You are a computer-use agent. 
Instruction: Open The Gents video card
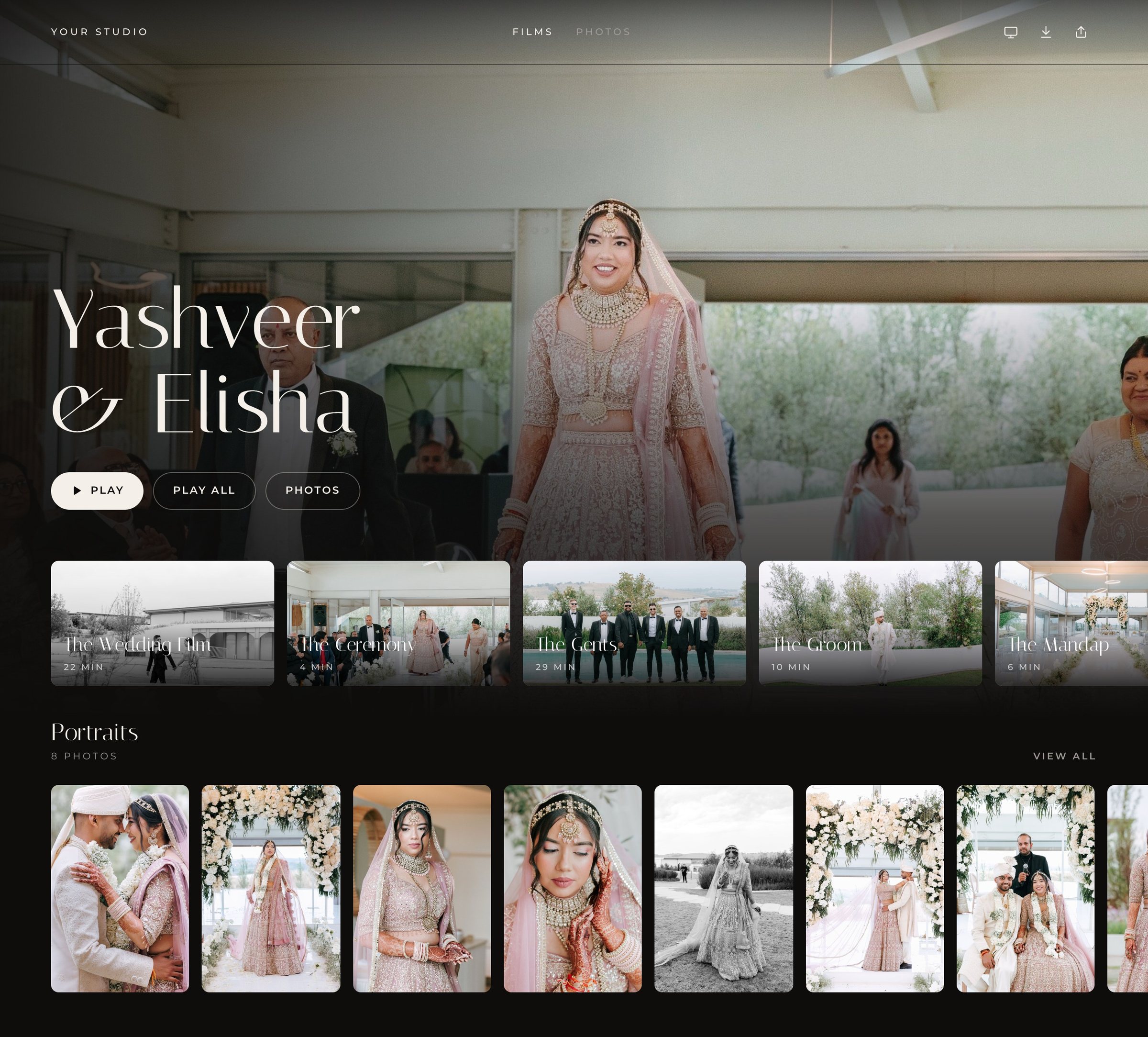point(634,624)
